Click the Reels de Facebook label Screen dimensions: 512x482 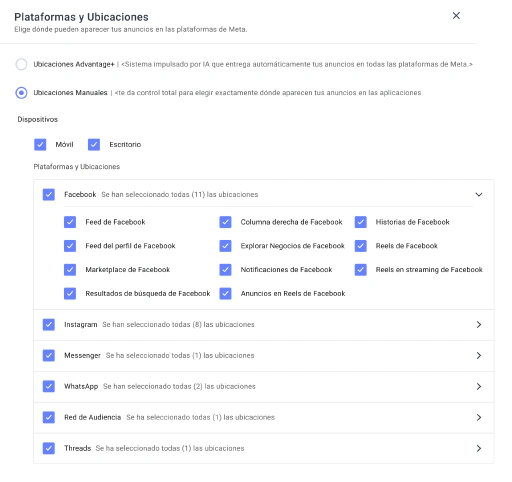[x=407, y=246]
